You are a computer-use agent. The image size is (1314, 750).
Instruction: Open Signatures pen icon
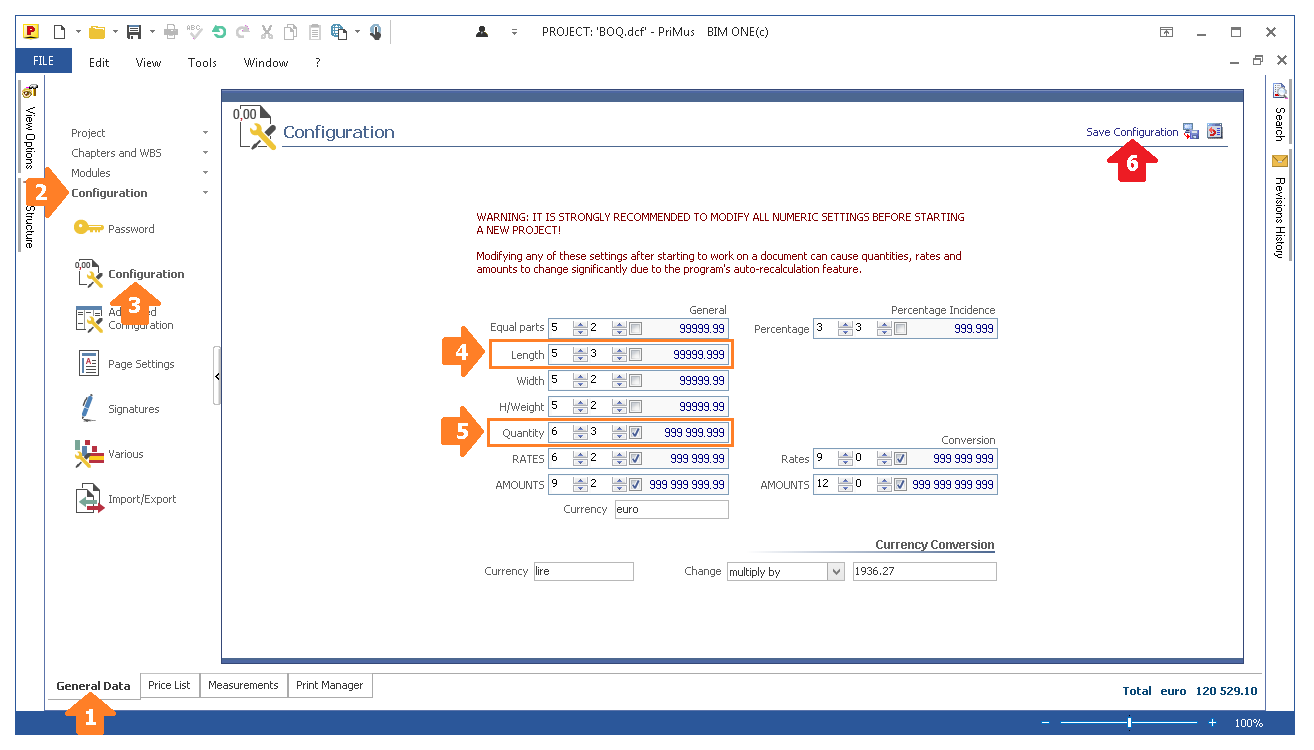[88, 408]
